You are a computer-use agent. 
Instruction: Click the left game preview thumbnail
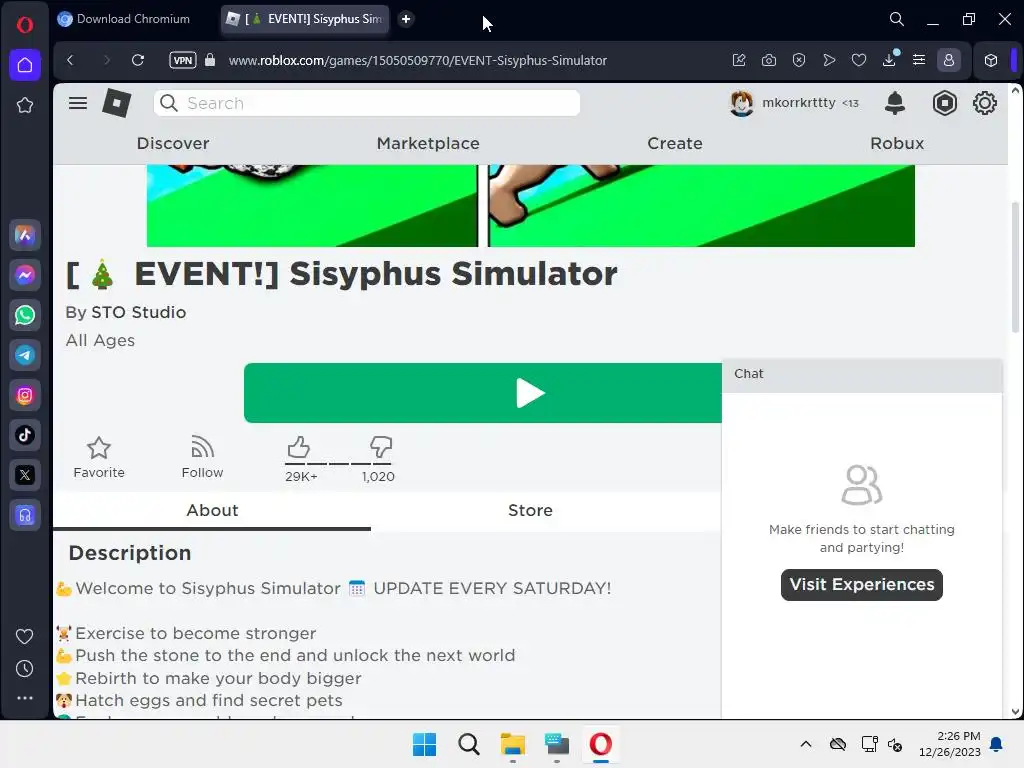click(312, 206)
